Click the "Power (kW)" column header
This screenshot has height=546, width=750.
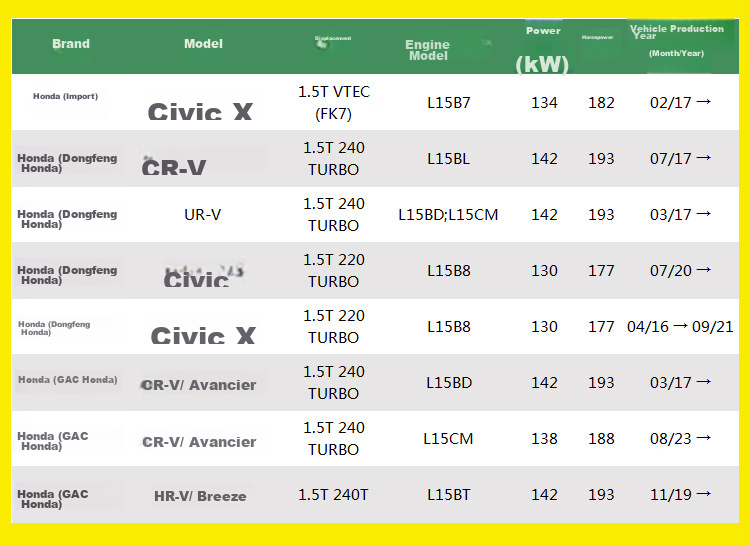(542, 51)
